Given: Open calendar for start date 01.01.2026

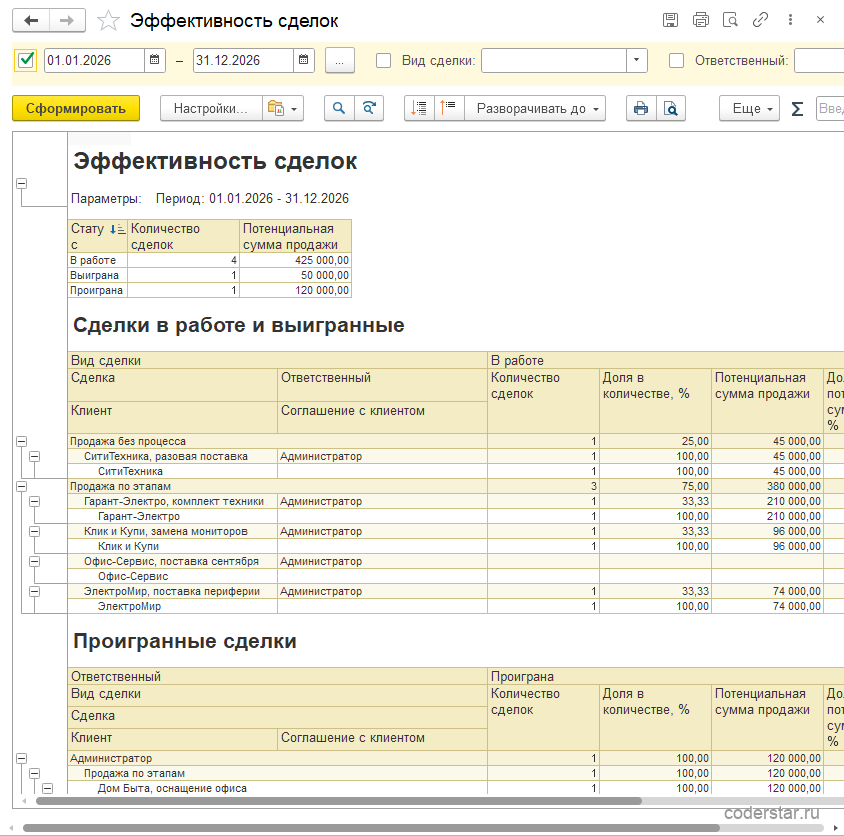Looking at the screenshot, I should (x=154, y=60).
